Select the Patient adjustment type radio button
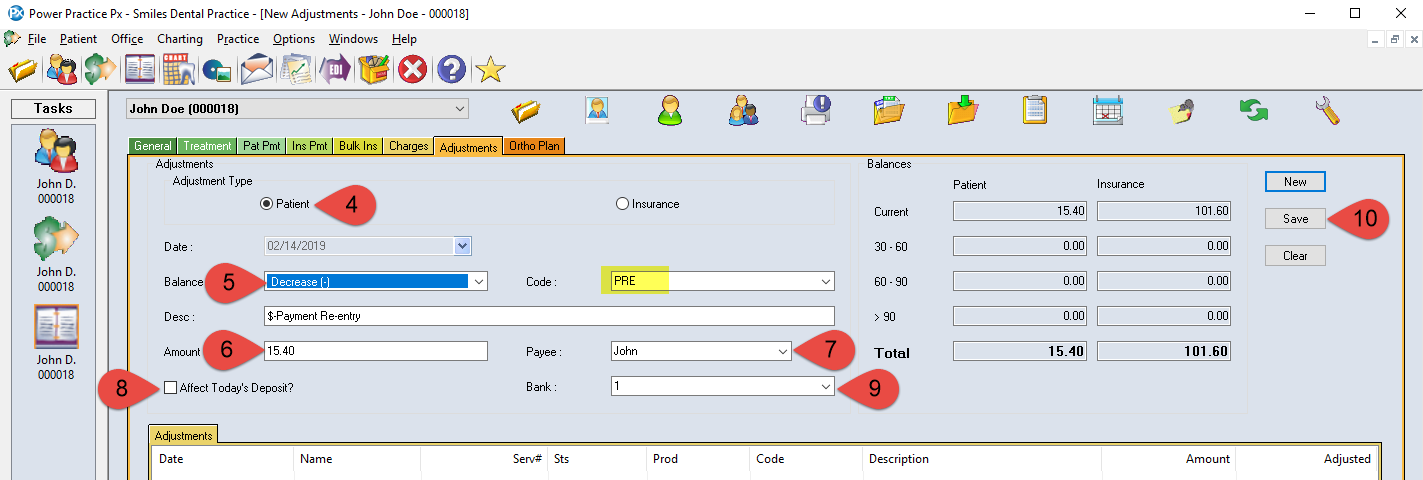The image size is (1423, 480). tap(266, 204)
